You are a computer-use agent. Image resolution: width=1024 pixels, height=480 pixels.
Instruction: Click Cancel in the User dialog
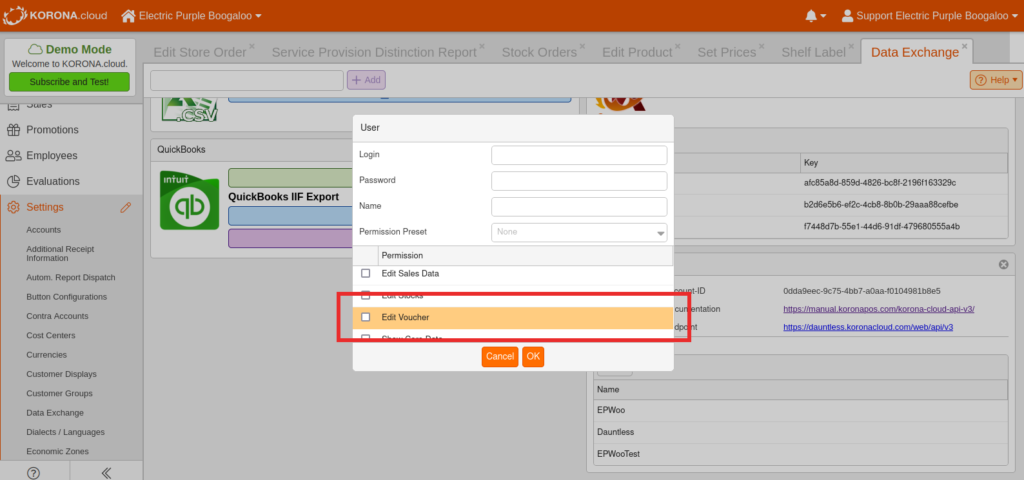[500, 357]
